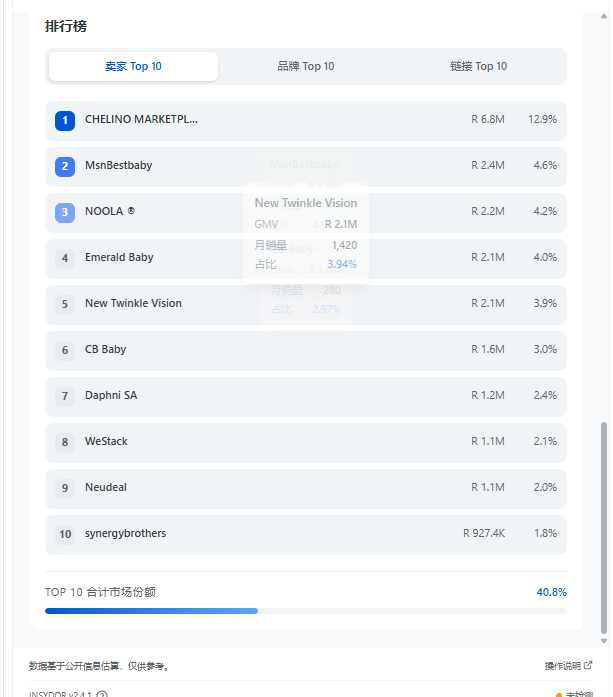Screen dimensions: 613x697
Task: Click the R 6.8M GMV value
Action: (488, 120)
